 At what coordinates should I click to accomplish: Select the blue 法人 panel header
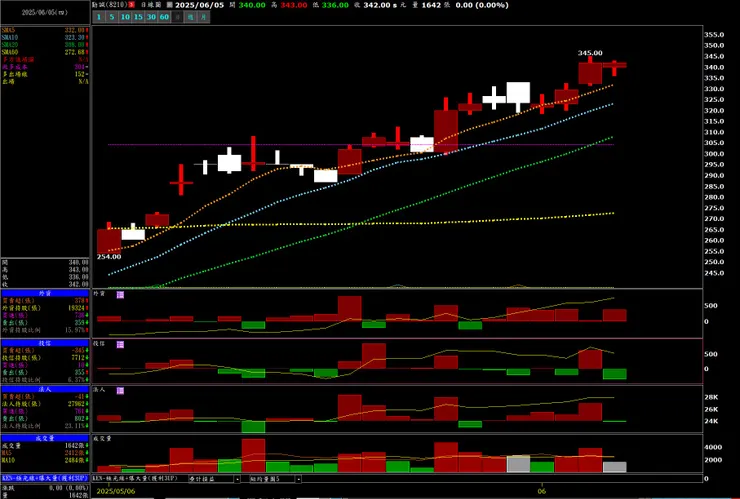[x=45, y=389]
